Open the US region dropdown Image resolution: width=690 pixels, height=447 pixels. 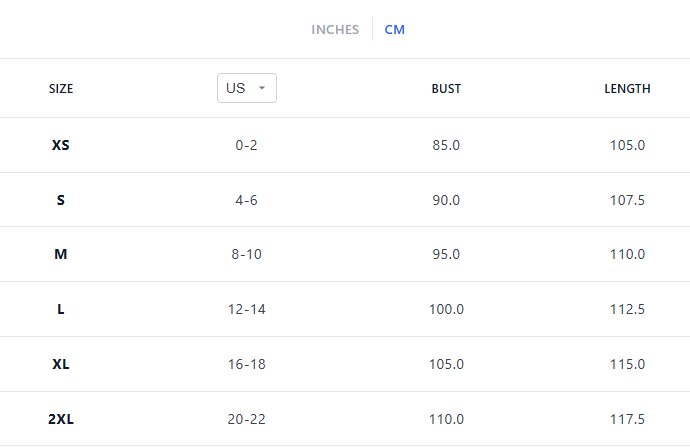pyautogui.click(x=246, y=88)
